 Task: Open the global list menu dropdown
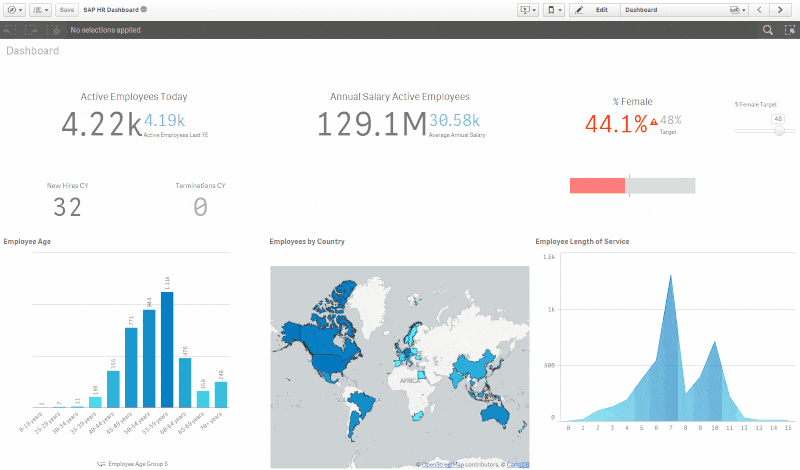point(41,9)
